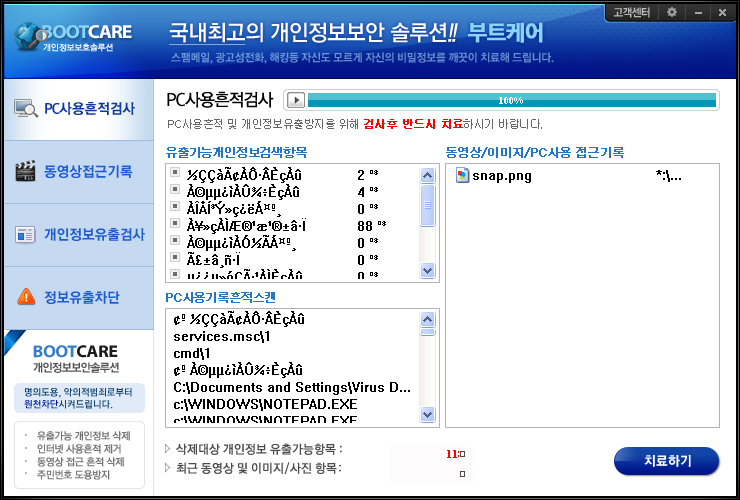The image size is (740, 500).
Task: Expand 삭제대상 개인정보 유출가능항목 triangle
Action: click(168, 449)
